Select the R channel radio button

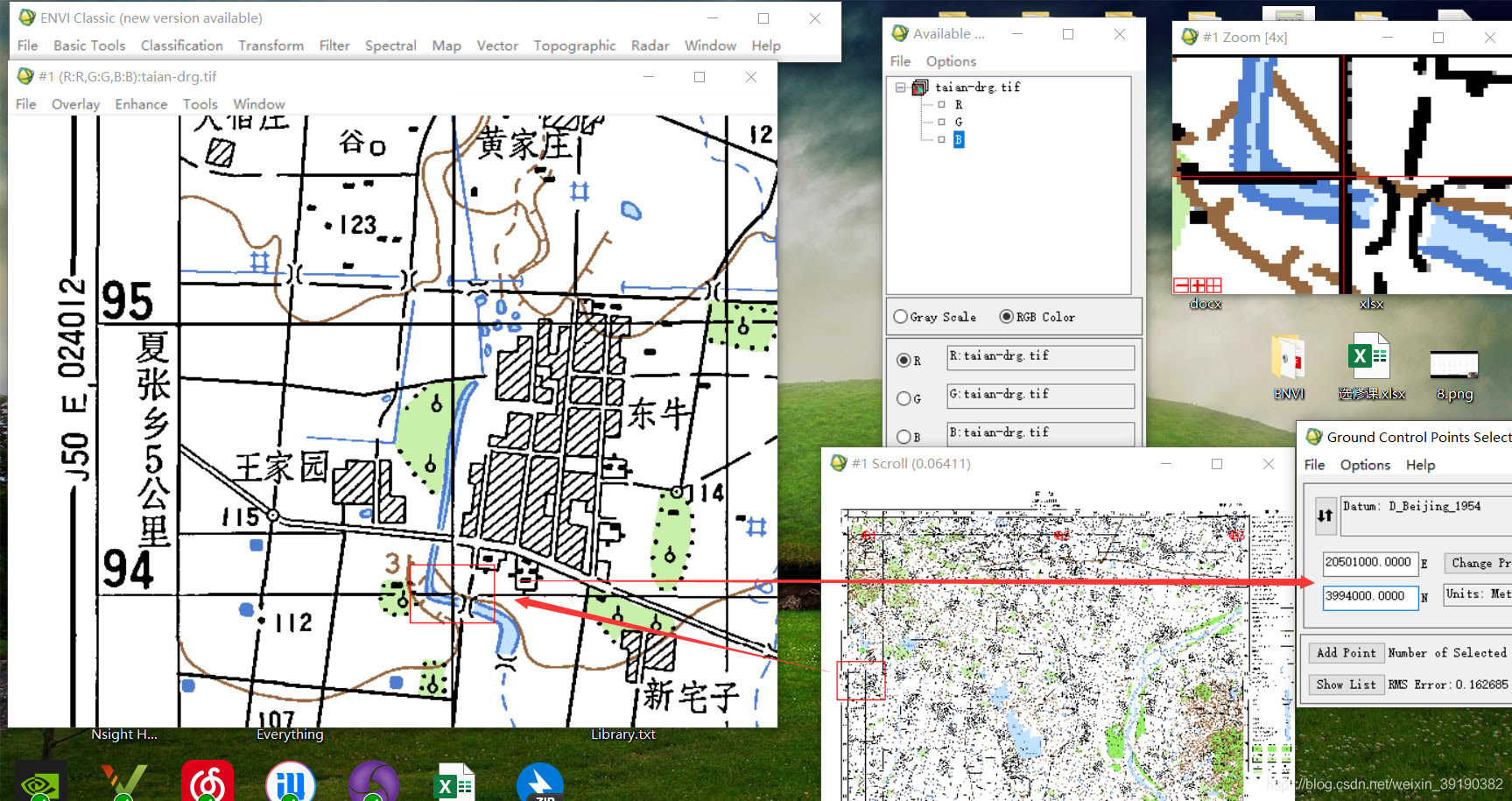pyautogui.click(x=904, y=360)
